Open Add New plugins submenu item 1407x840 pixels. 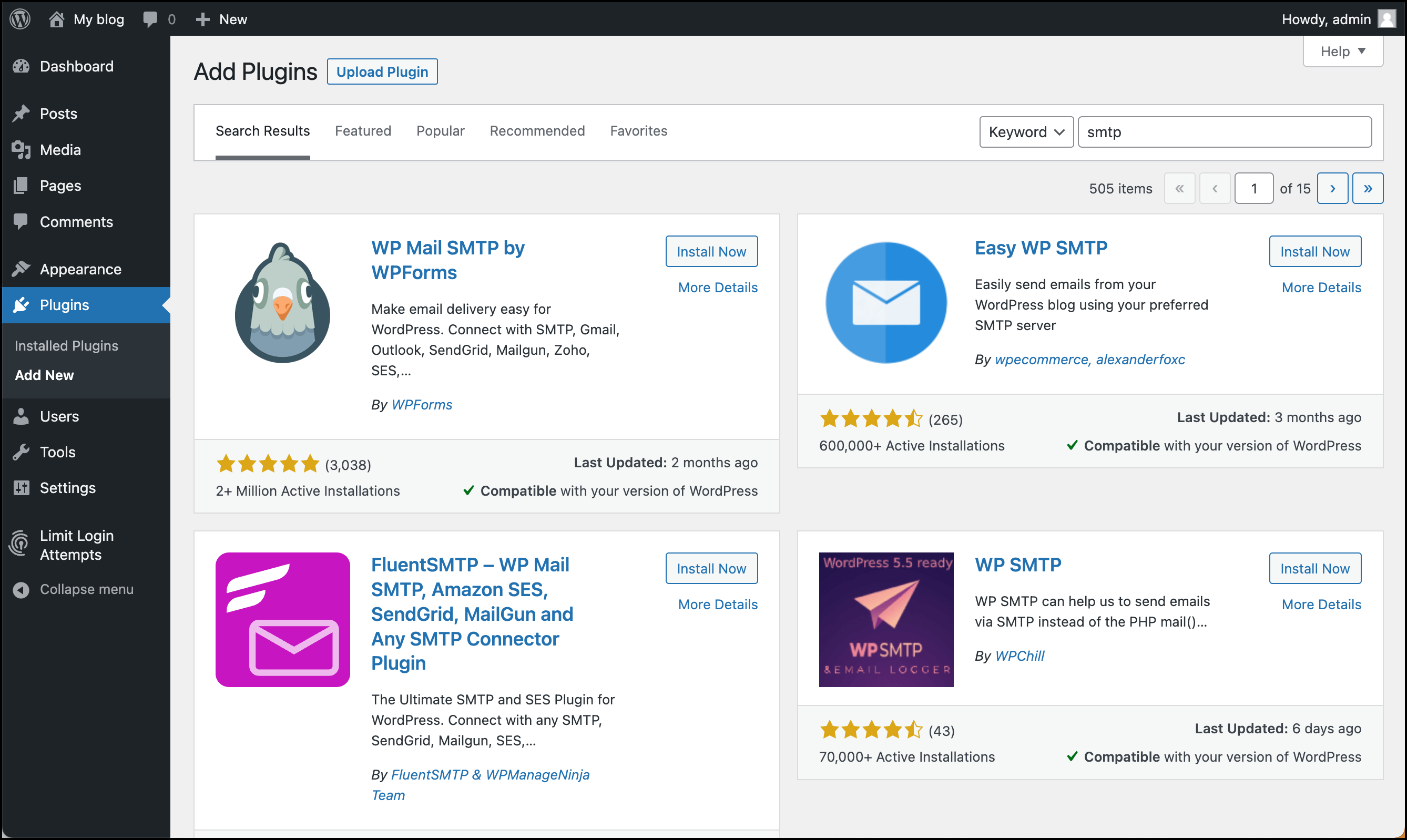tap(44, 375)
